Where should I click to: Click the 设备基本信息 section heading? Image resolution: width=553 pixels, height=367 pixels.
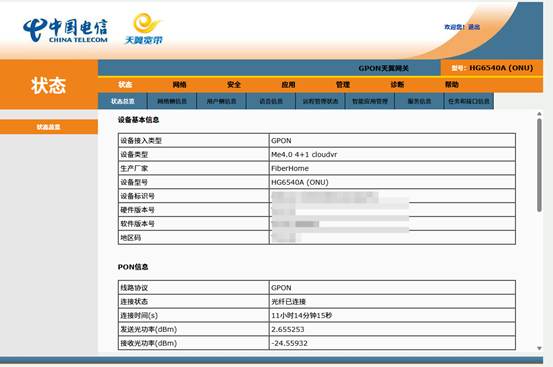138,120
